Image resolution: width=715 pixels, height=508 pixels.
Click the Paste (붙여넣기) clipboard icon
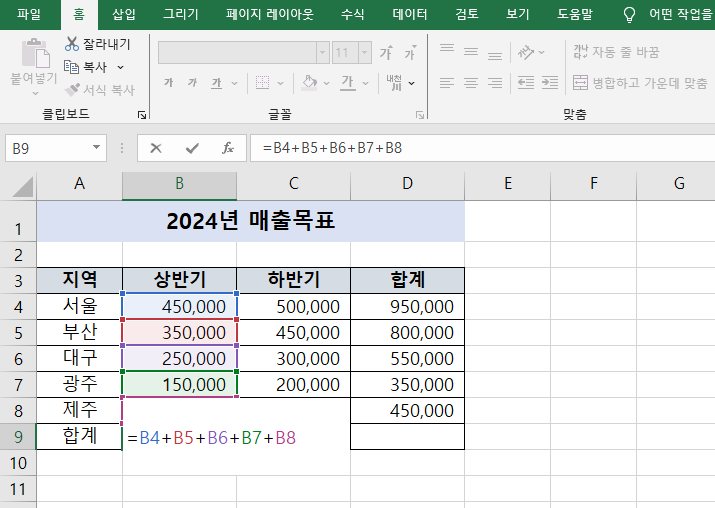click(36, 54)
